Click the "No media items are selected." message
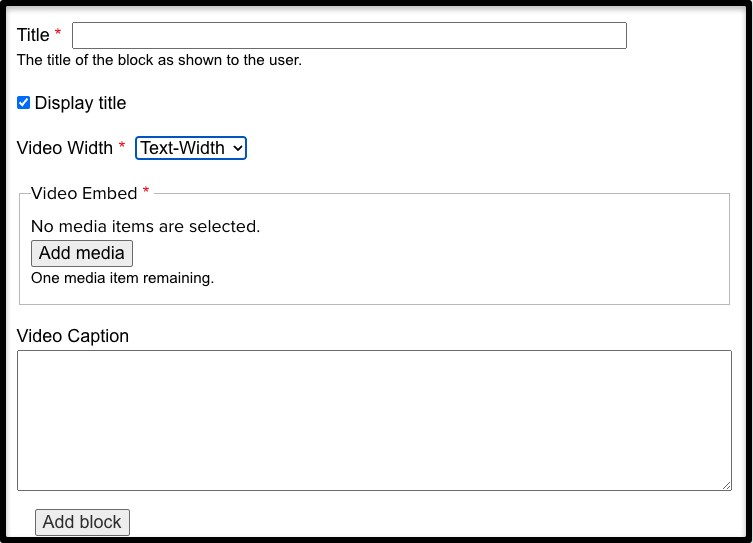The height and width of the screenshot is (543, 753). pyautogui.click(x=145, y=226)
